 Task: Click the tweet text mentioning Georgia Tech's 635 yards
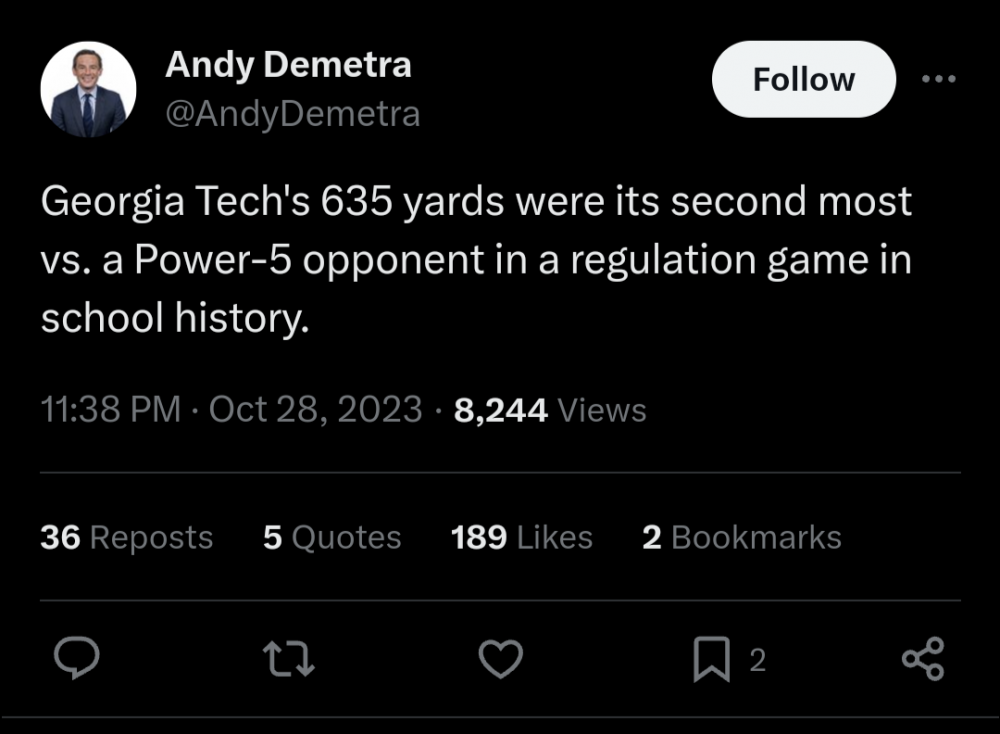pyautogui.click(x=476, y=202)
